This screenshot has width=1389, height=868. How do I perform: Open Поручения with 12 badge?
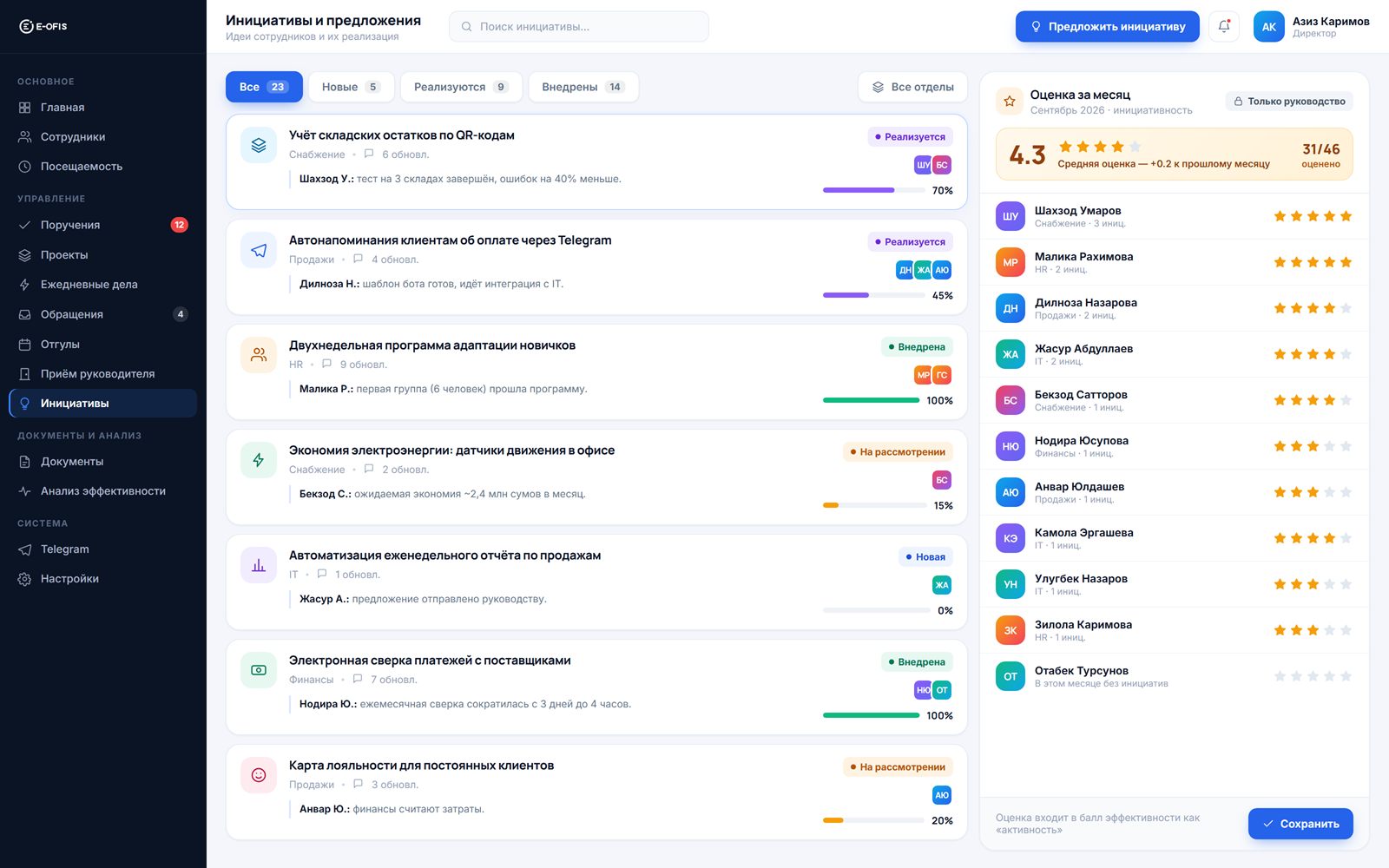(102, 225)
